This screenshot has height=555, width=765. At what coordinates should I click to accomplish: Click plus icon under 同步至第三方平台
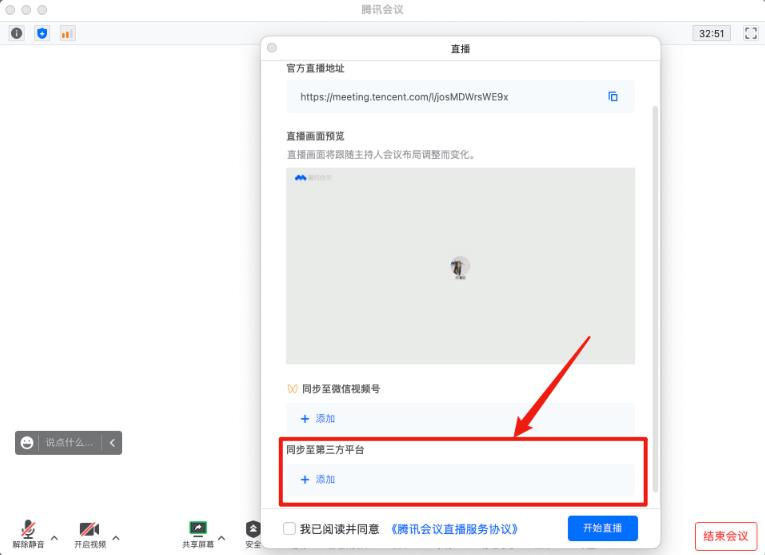click(305, 479)
